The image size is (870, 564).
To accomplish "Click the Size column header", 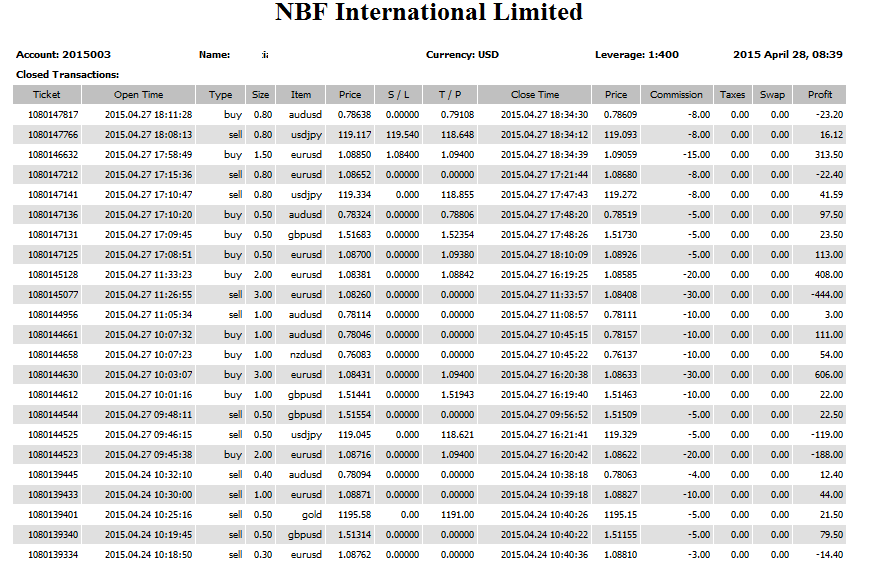I will coord(260,94).
